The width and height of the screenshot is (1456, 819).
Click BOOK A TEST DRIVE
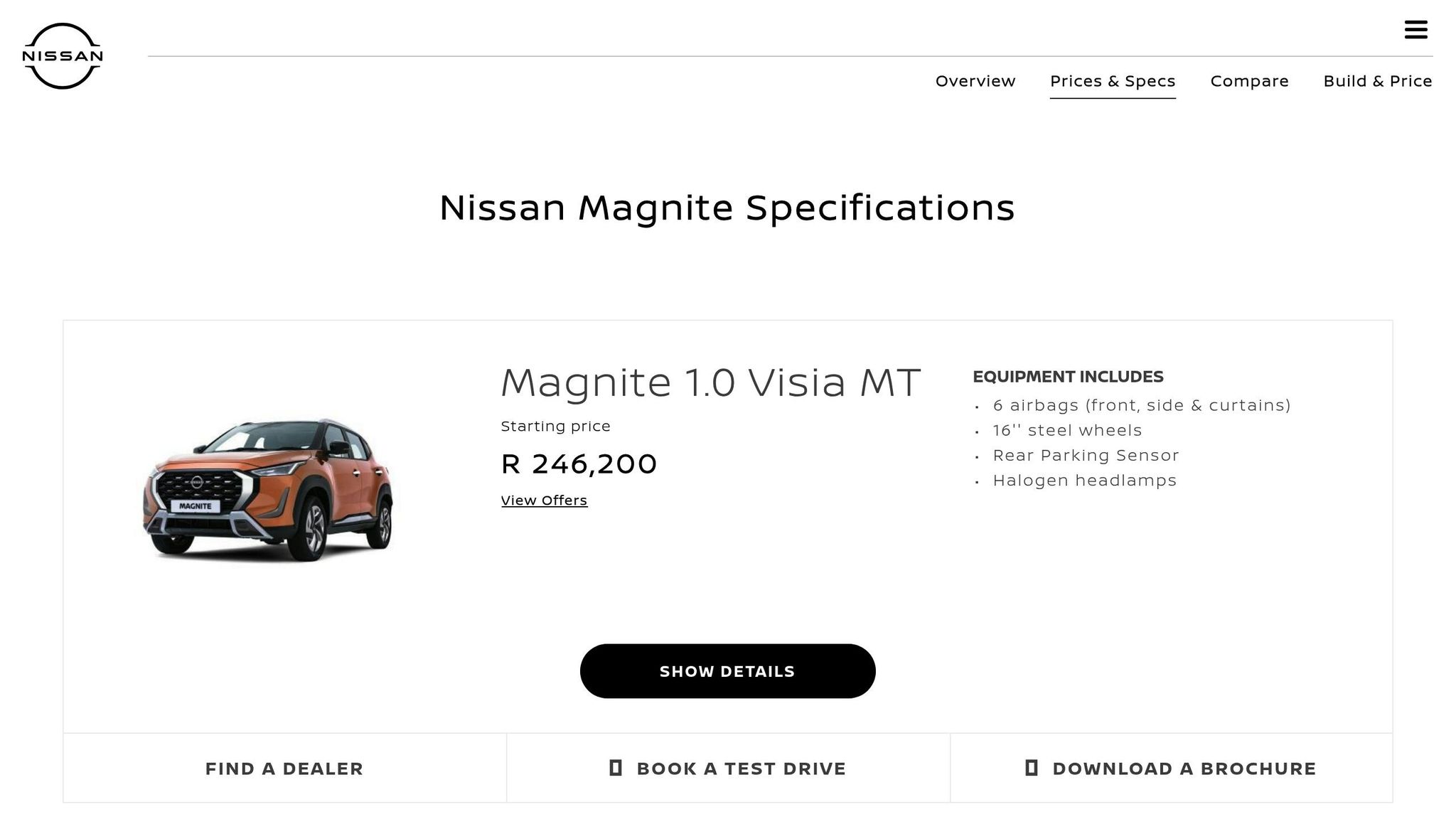(741, 768)
